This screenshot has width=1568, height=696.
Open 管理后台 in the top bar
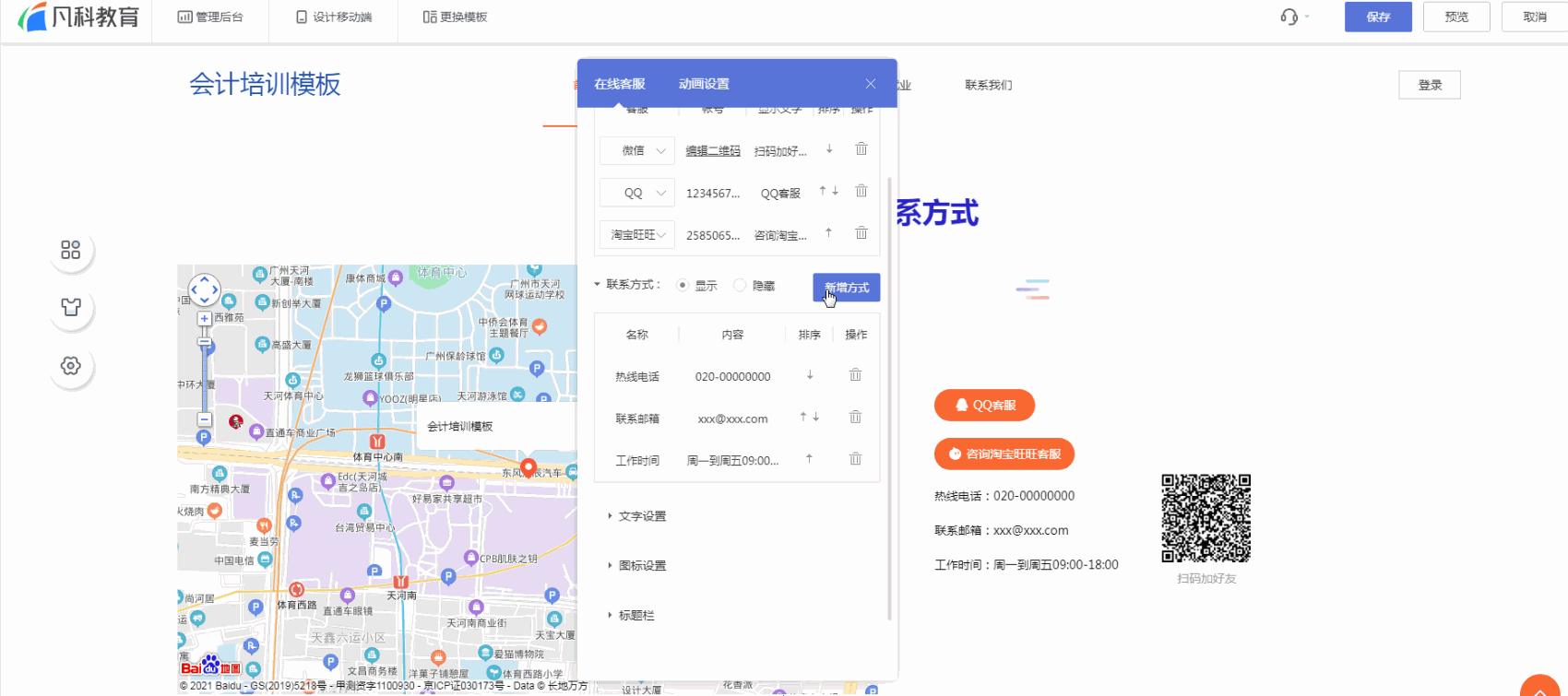(210, 17)
